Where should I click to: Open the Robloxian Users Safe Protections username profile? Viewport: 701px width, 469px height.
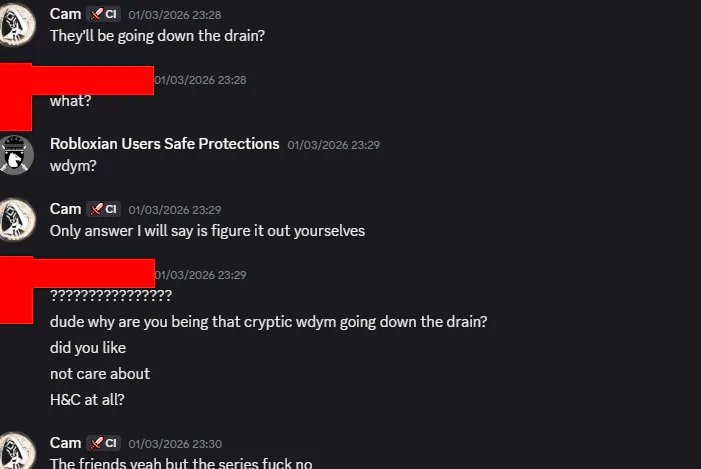pos(164,144)
